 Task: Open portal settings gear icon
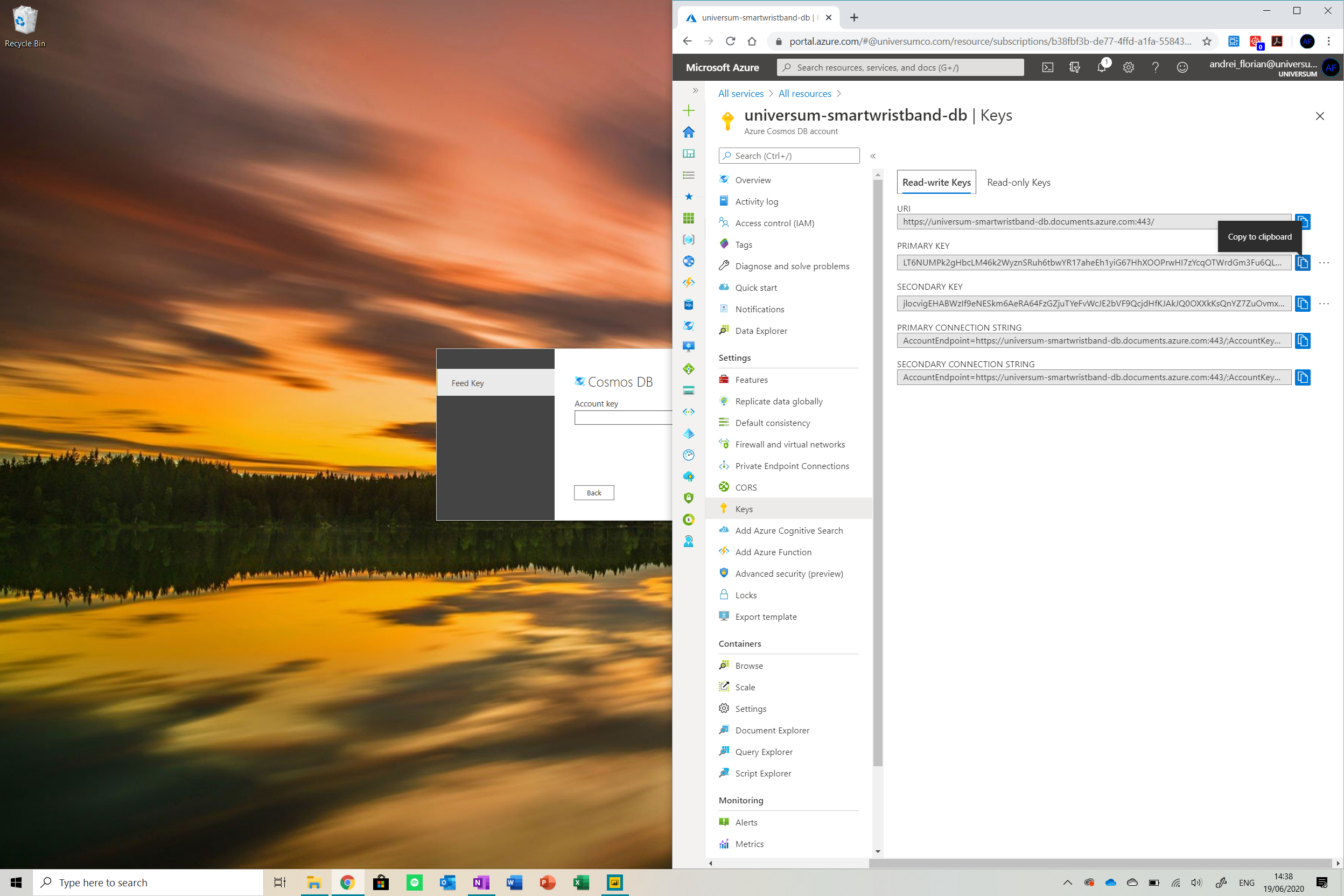(x=1129, y=67)
